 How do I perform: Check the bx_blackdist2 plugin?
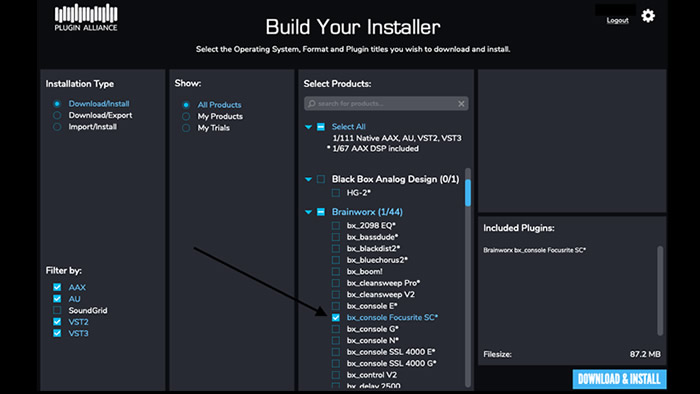click(336, 249)
